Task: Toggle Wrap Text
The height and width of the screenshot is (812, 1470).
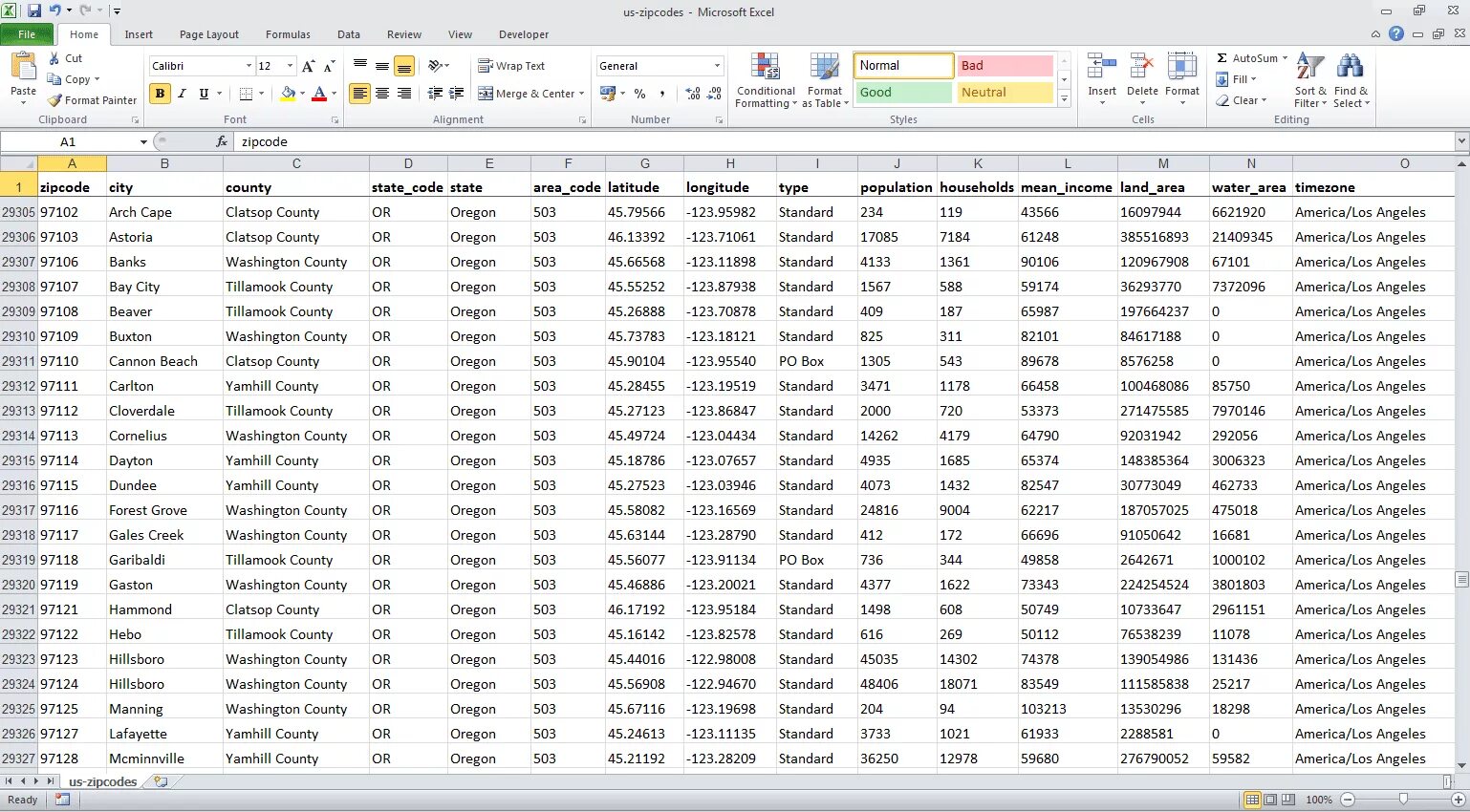Action: click(x=511, y=66)
